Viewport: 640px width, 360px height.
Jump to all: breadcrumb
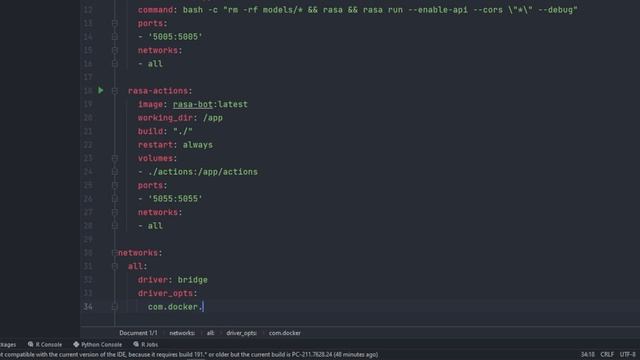coord(210,333)
